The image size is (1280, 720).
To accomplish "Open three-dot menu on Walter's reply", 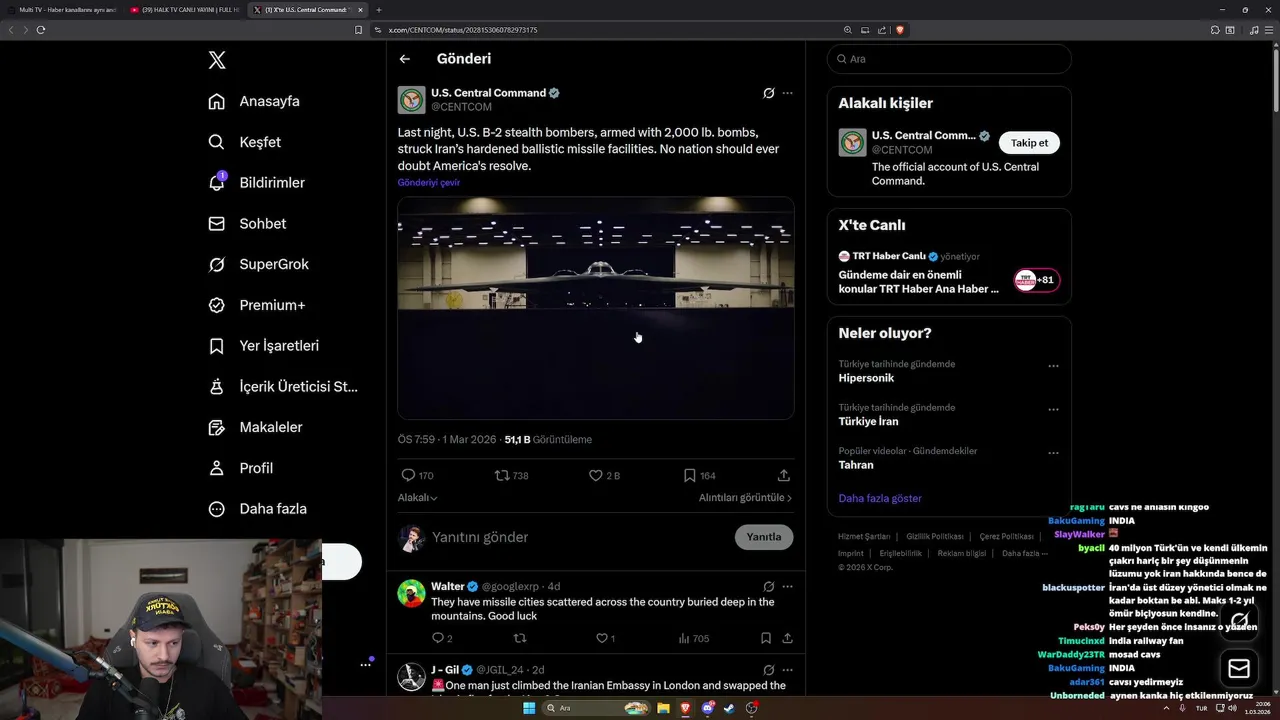I will point(787,587).
